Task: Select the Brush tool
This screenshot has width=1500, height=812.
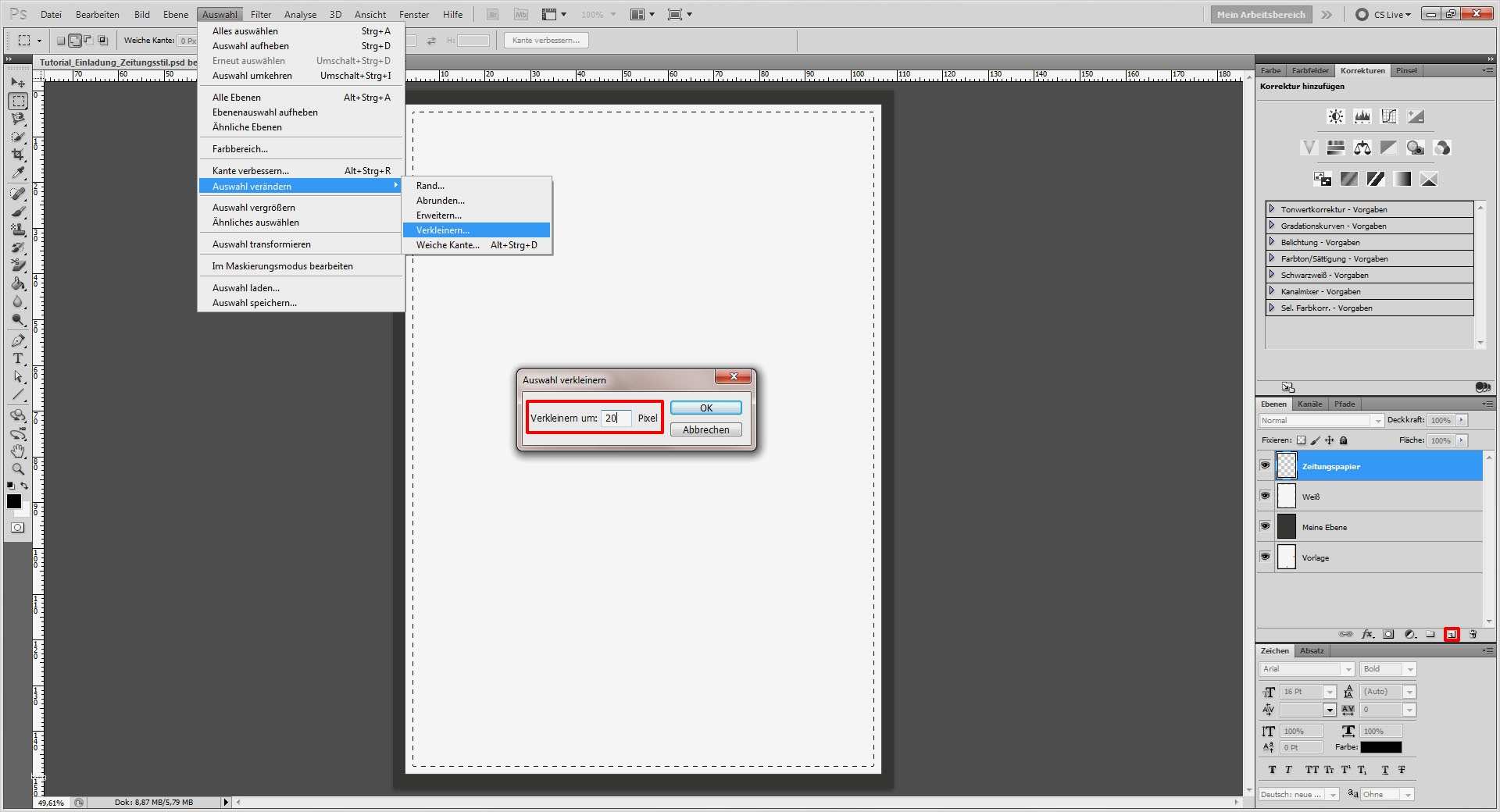Action: point(18,212)
